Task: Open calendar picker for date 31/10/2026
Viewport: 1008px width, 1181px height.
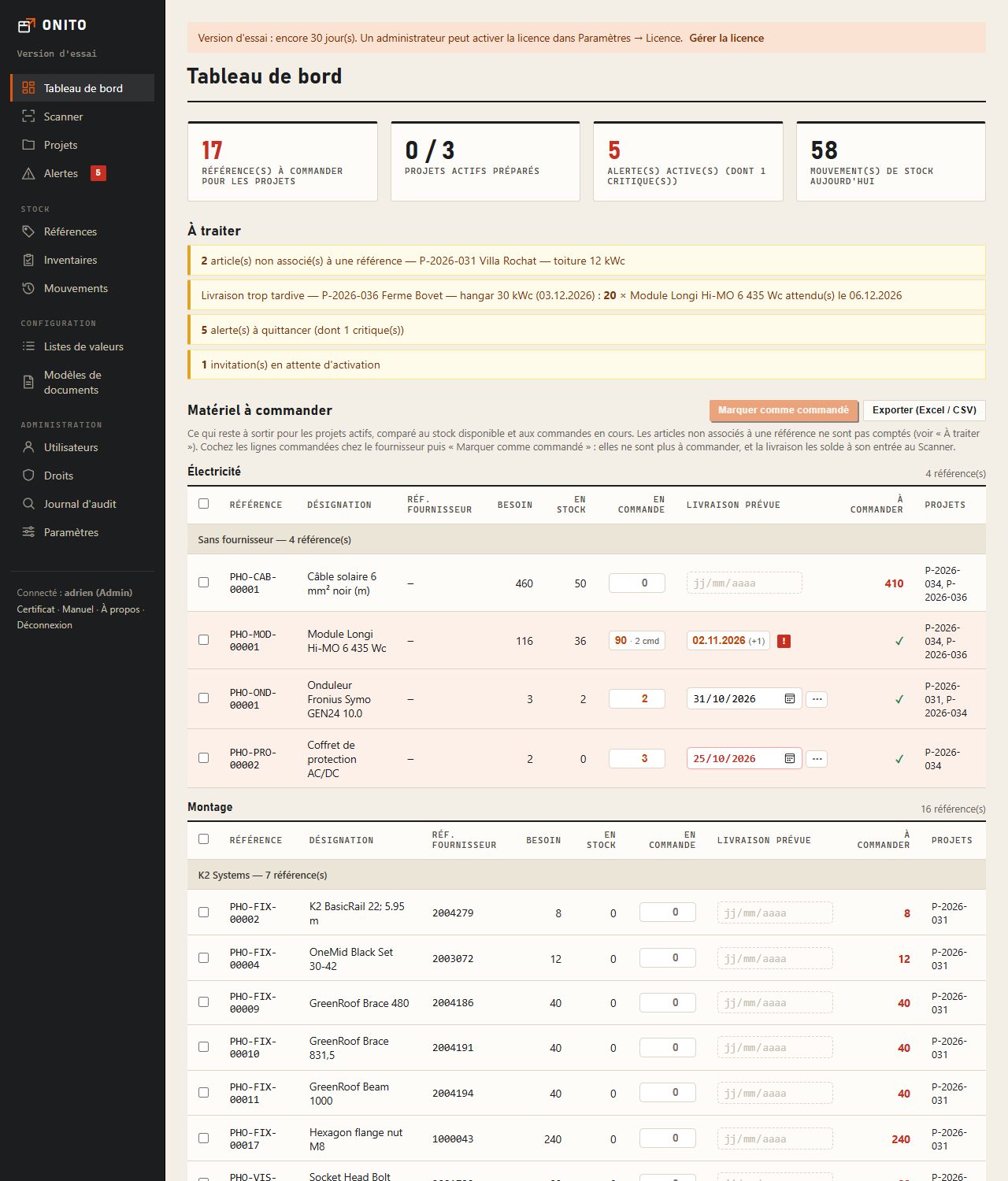Action: pos(790,699)
